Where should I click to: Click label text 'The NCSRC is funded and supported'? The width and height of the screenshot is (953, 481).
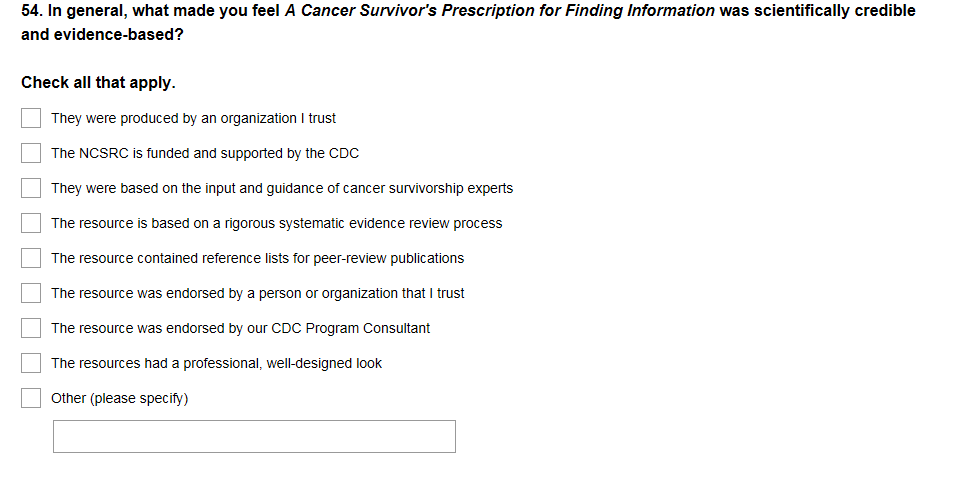(205, 153)
